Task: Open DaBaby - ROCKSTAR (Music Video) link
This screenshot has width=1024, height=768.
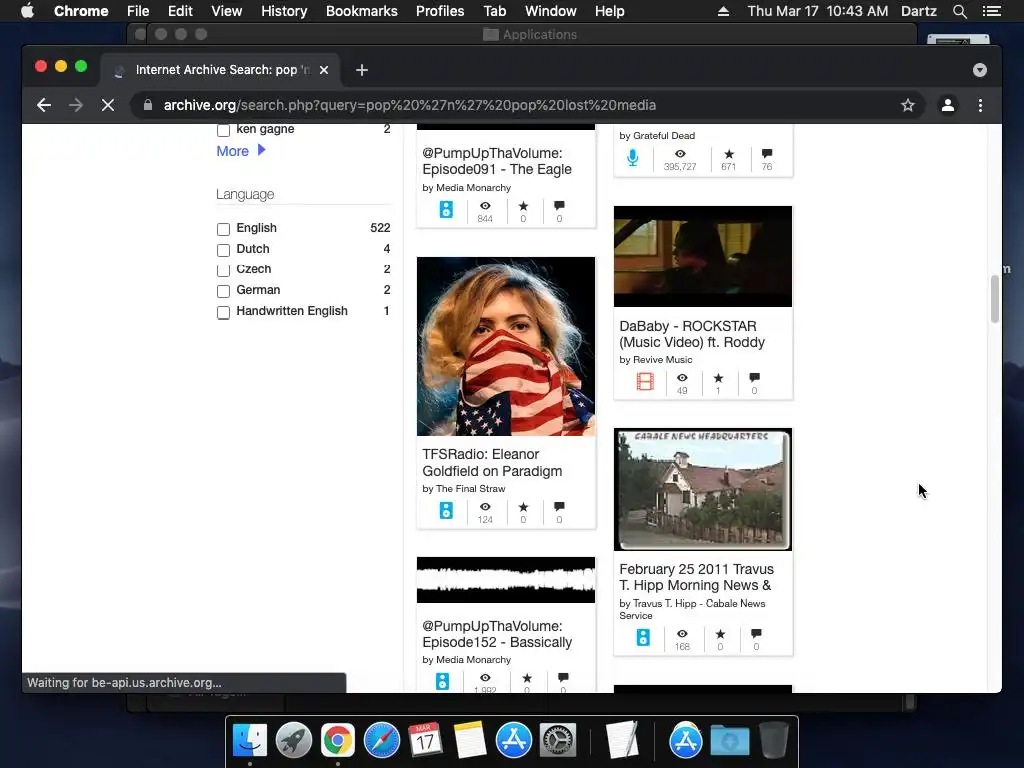Action: click(x=692, y=334)
